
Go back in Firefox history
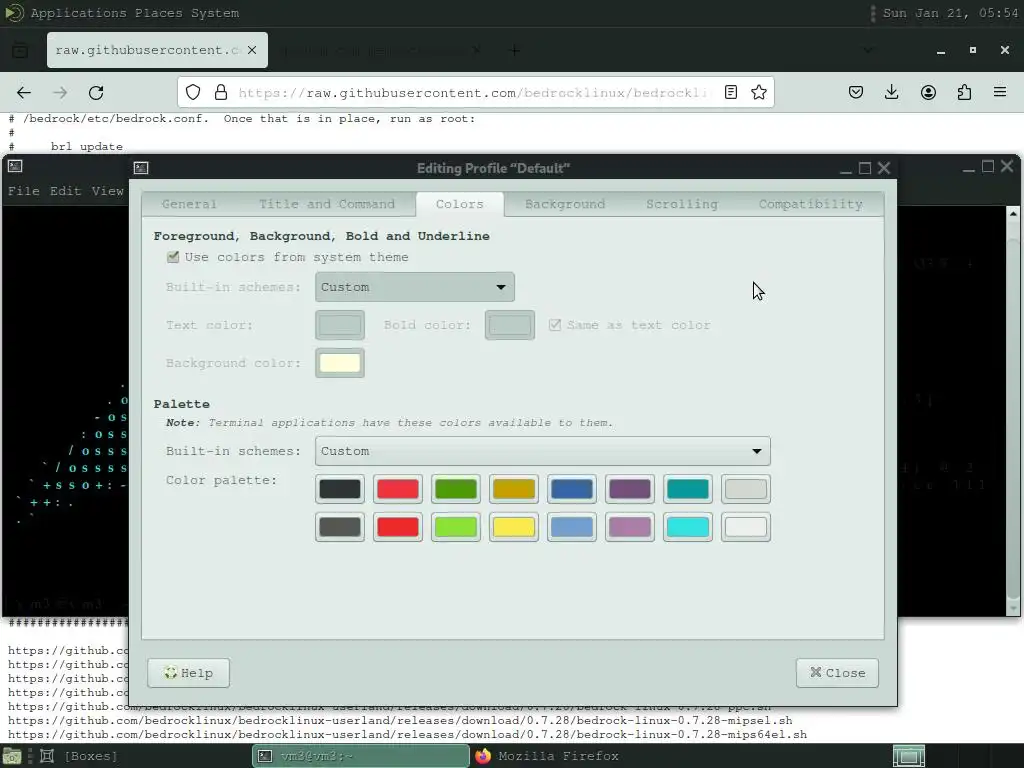pyautogui.click(x=24, y=93)
